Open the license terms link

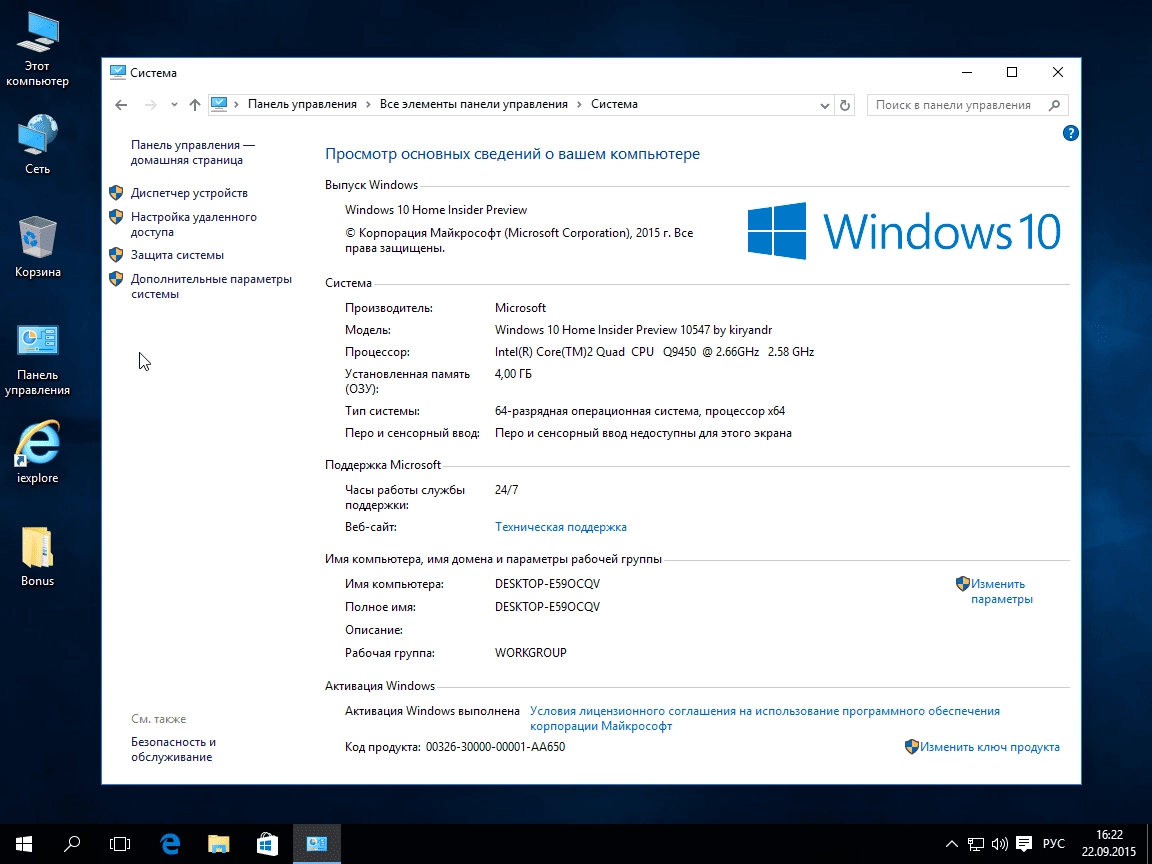(765, 719)
